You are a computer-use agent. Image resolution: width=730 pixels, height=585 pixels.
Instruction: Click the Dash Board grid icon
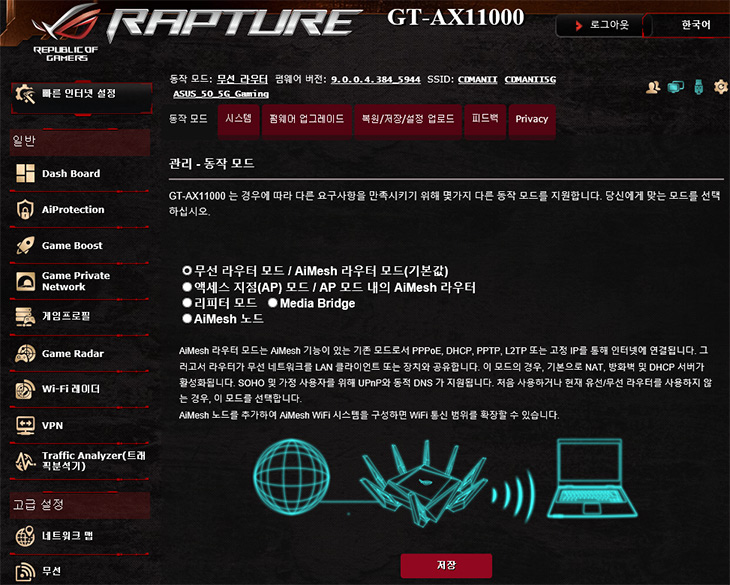pos(25,174)
